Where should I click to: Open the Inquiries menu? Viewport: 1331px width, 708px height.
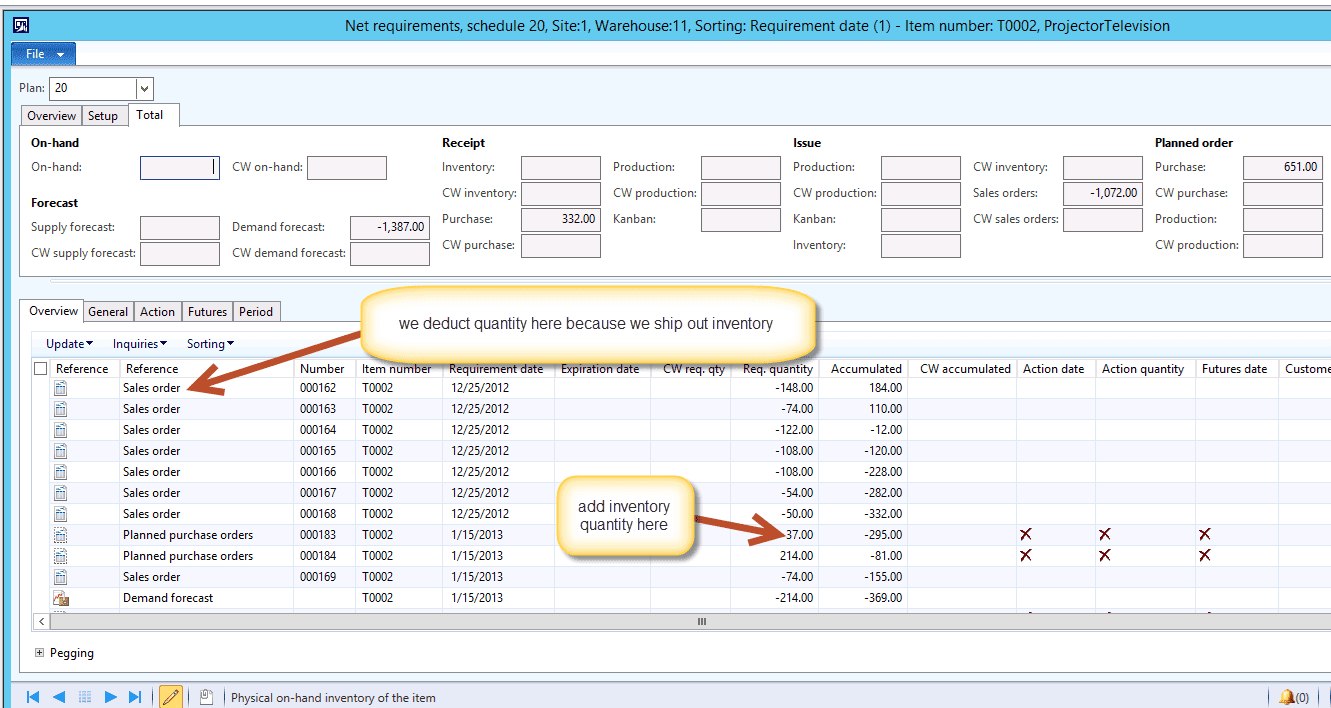(x=138, y=343)
